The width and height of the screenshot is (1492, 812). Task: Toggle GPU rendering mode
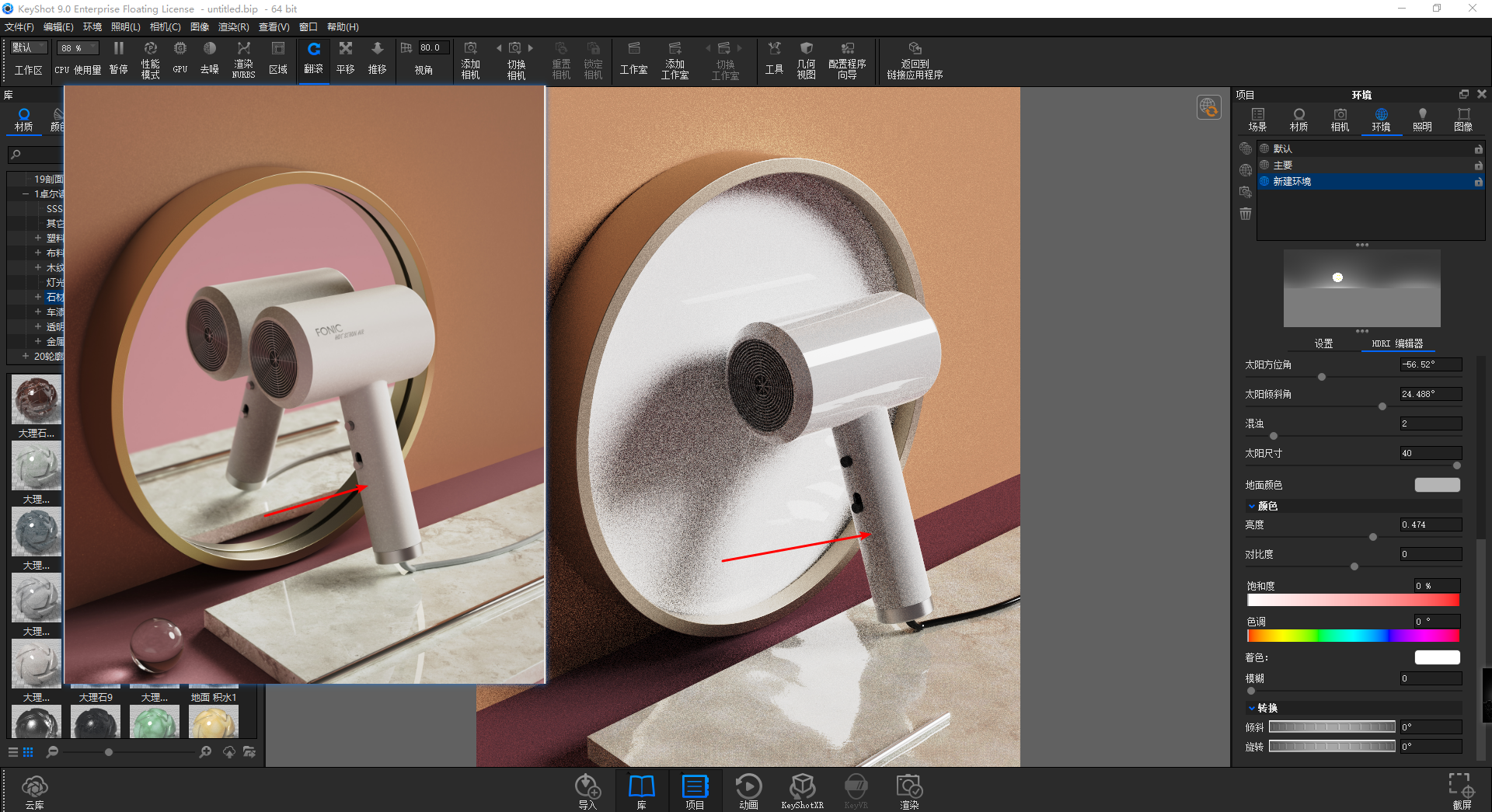point(180,58)
